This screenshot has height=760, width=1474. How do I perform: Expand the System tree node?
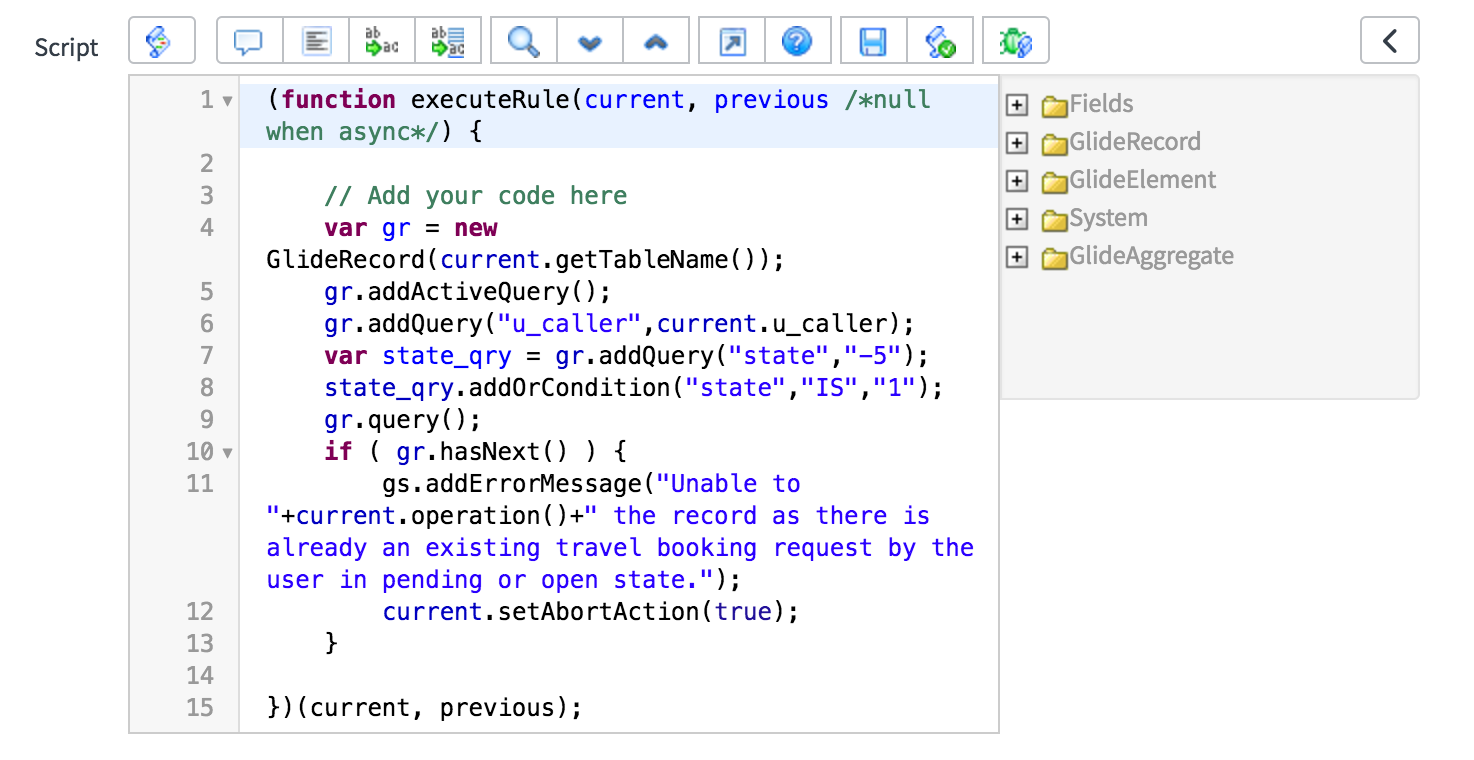pyautogui.click(x=1017, y=218)
